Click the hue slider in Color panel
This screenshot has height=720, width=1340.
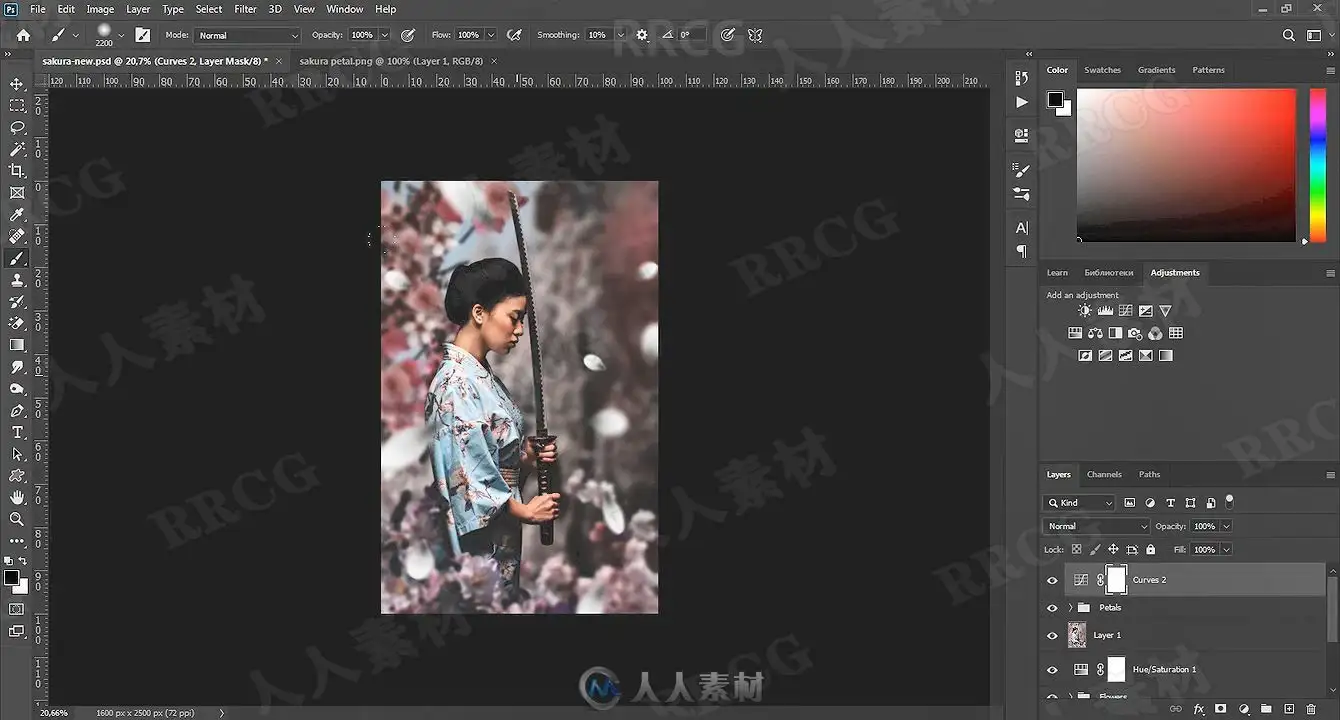pos(1318,165)
